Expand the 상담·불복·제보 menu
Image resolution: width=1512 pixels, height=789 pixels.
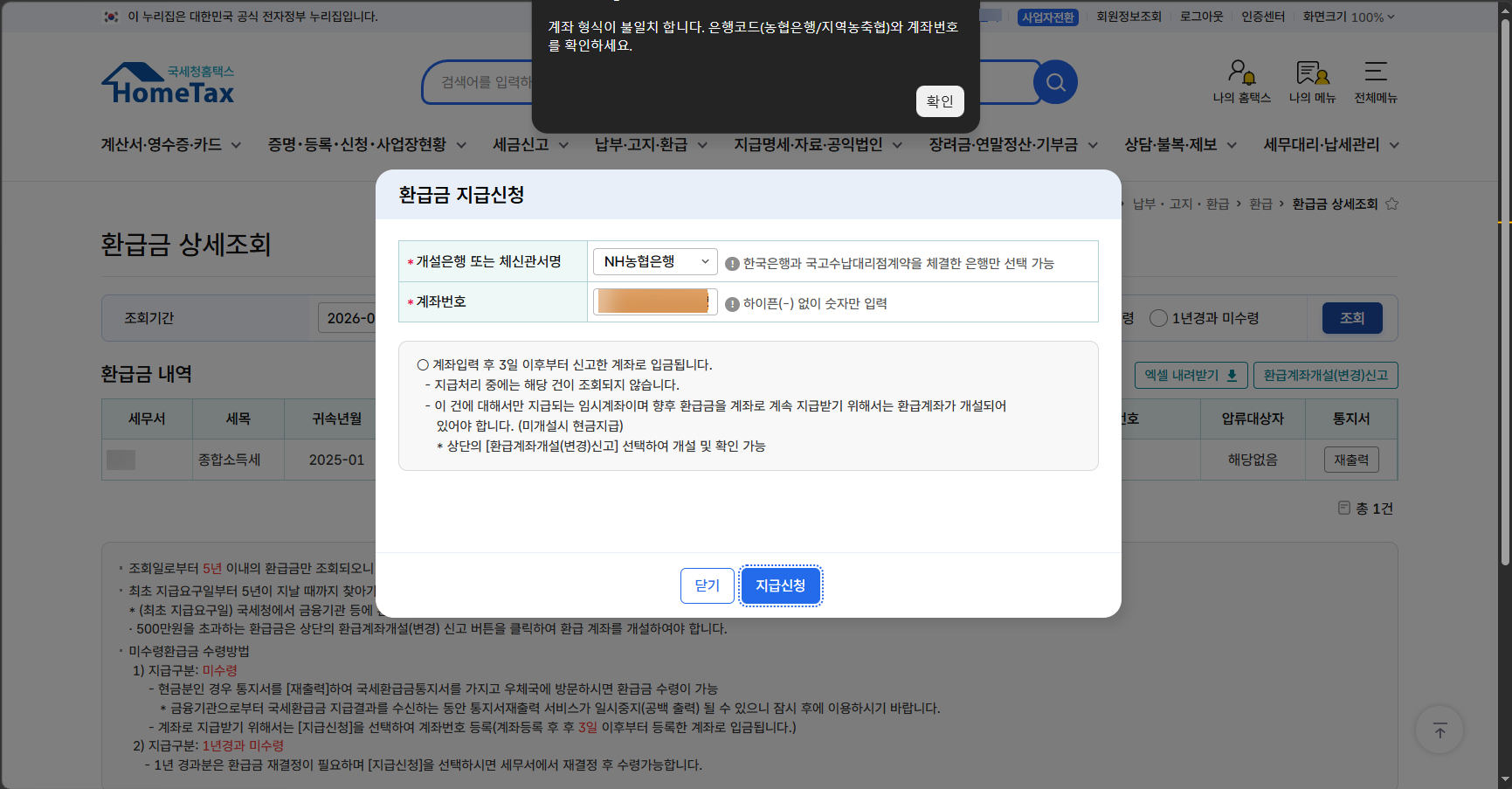1181,145
